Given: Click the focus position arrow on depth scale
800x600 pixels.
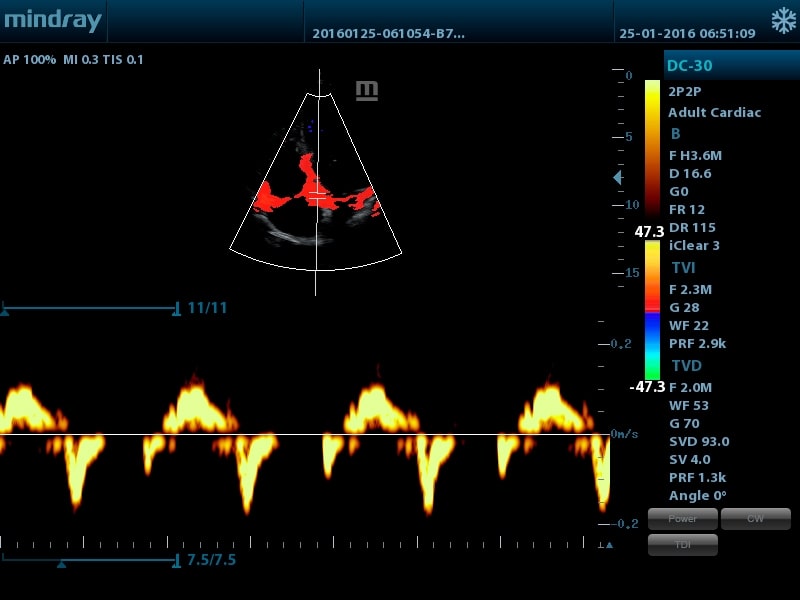Looking at the screenshot, I should coord(617,177).
